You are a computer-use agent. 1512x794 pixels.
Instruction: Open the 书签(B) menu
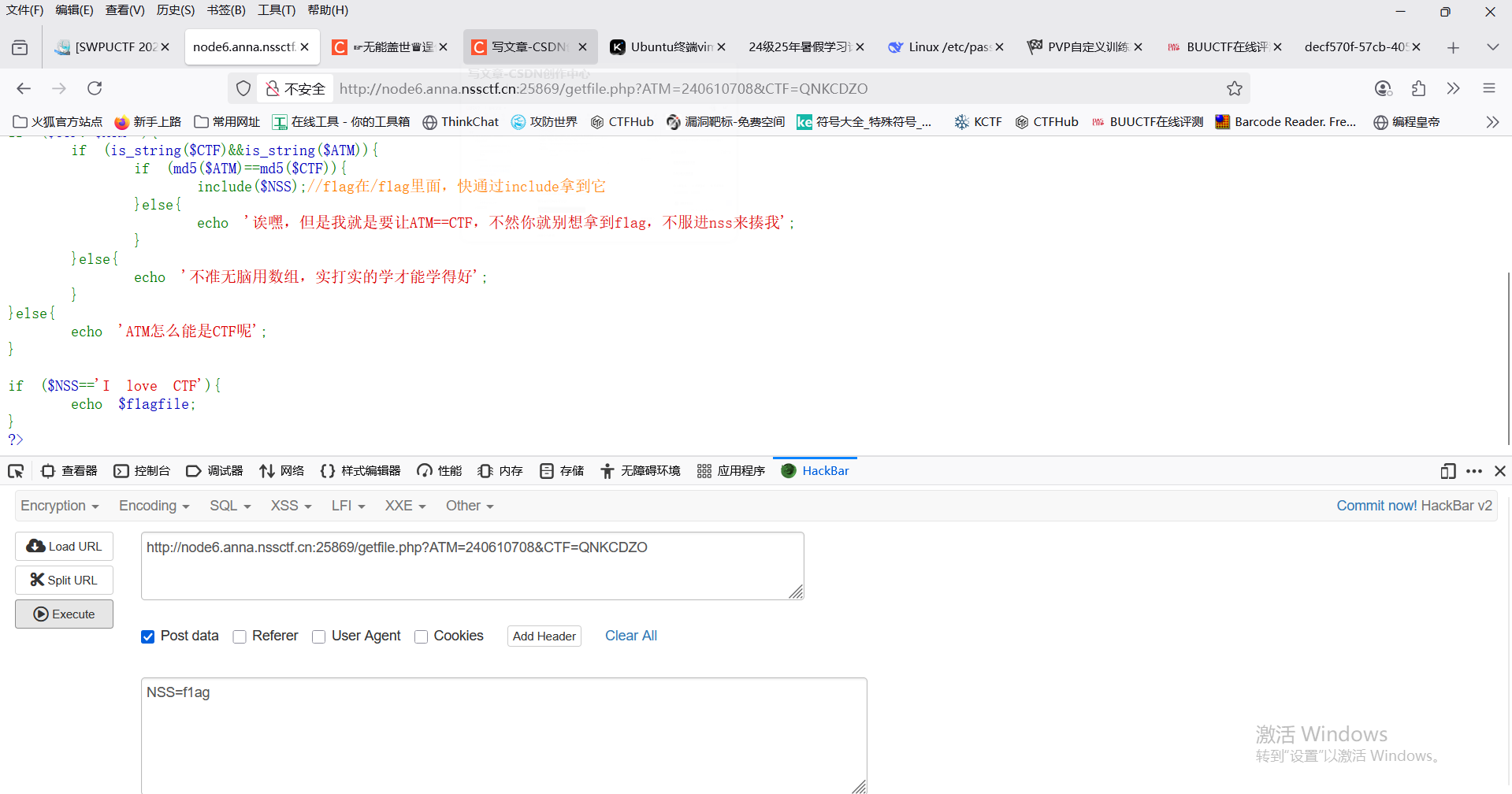click(x=226, y=10)
